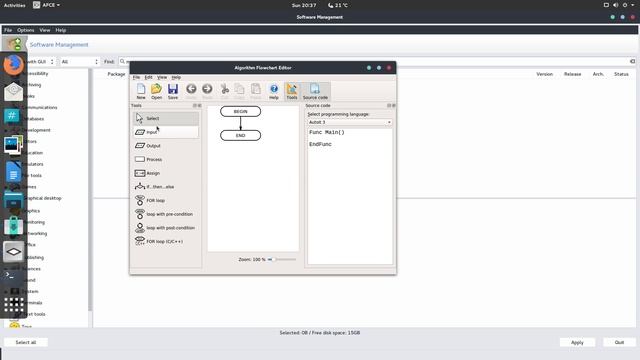Open the Edit menu in Algorithm Flowchart Editor
The width and height of the screenshot is (640, 360).
[x=148, y=77]
